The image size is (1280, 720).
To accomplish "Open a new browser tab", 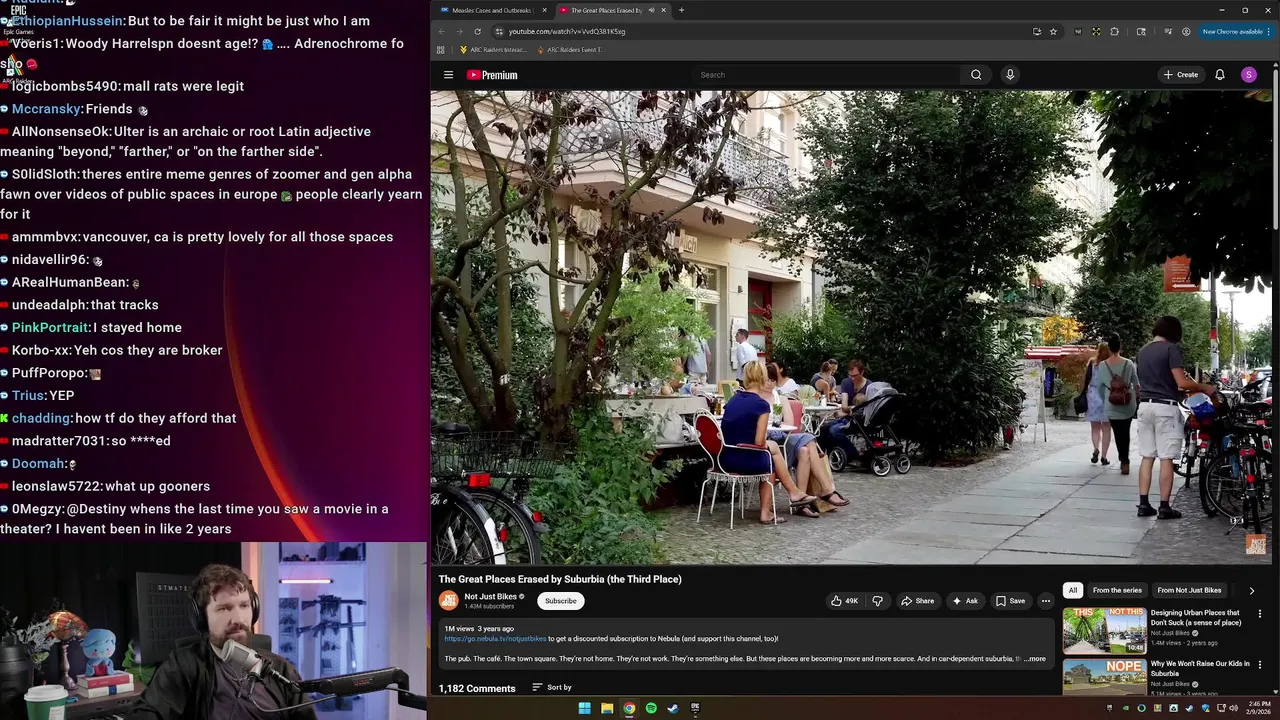I will (681, 10).
